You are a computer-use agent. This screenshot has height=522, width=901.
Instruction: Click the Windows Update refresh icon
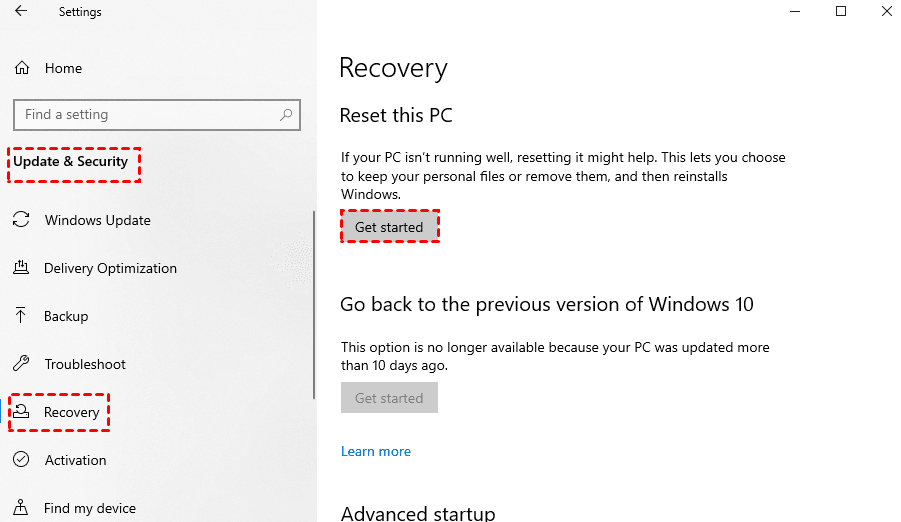21,220
